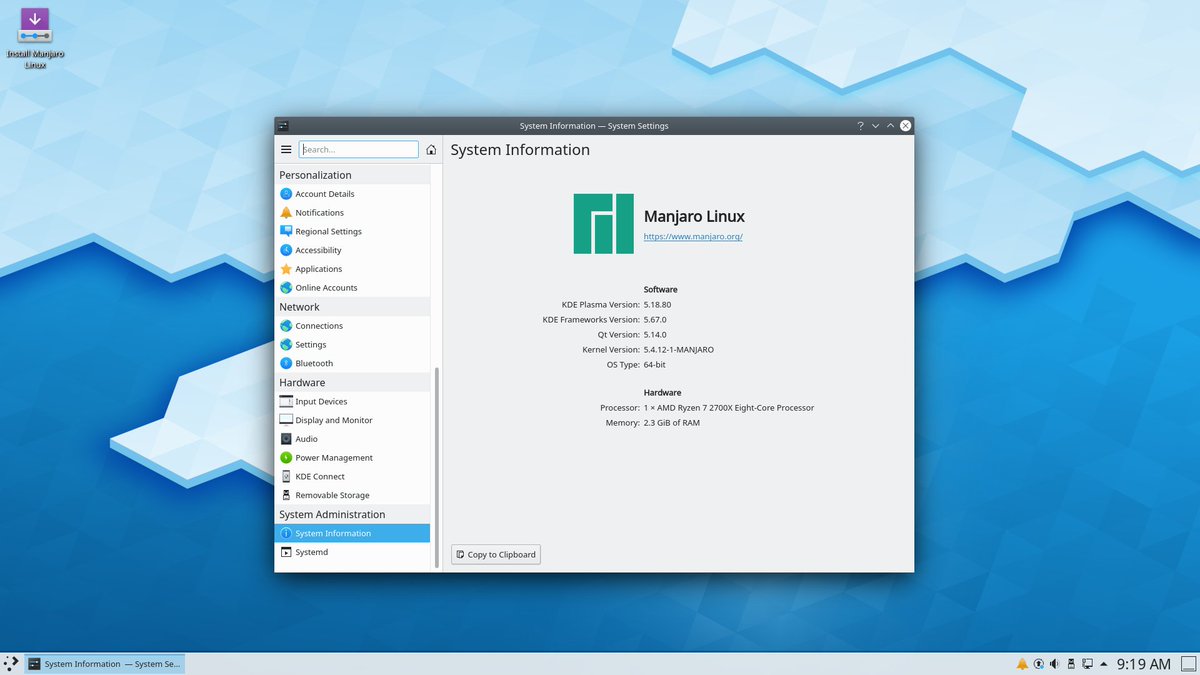Open the manjaro.org website link
Image resolution: width=1200 pixels, height=675 pixels.
693,237
